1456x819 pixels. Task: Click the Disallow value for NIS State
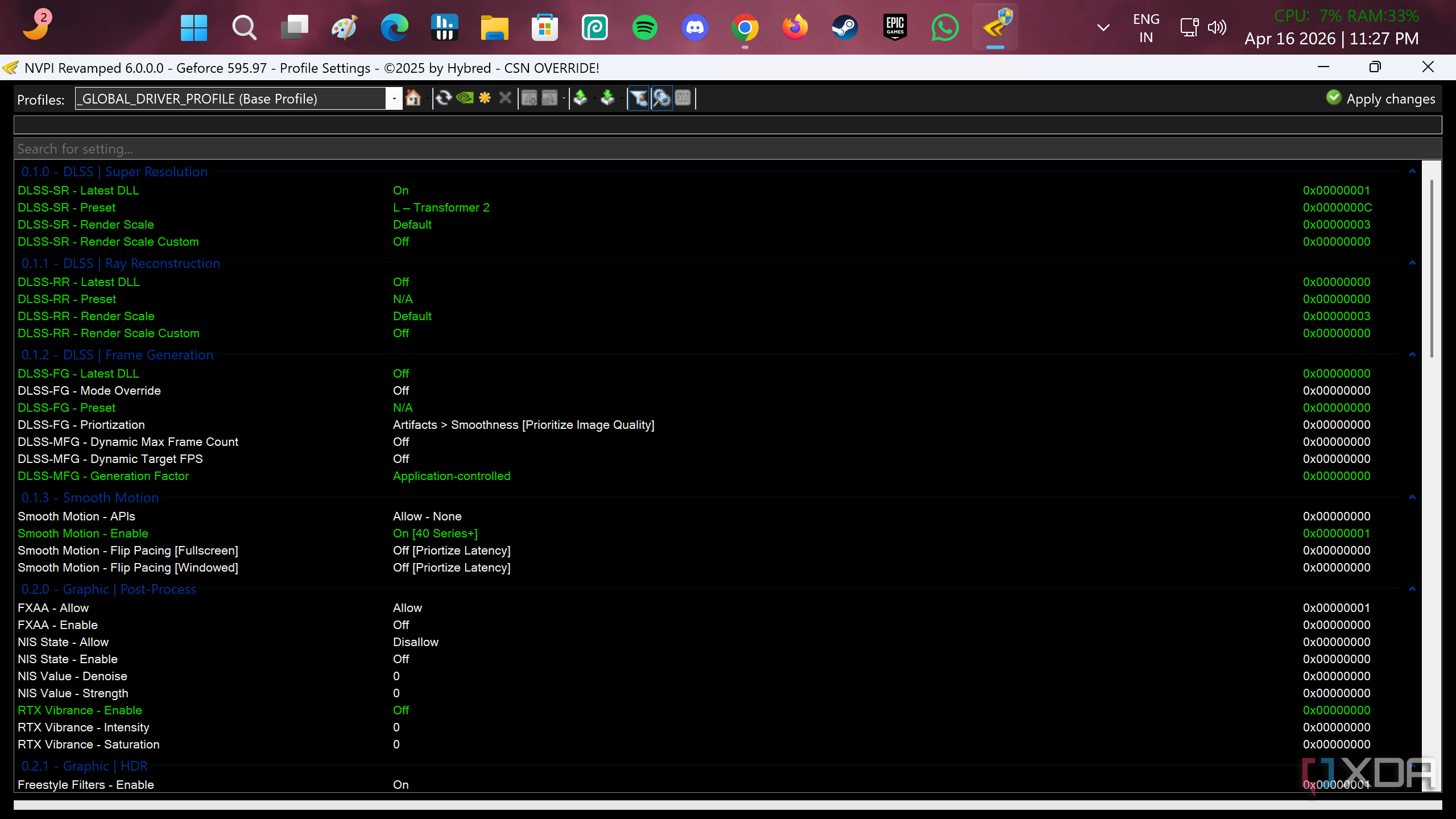[x=416, y=642]
